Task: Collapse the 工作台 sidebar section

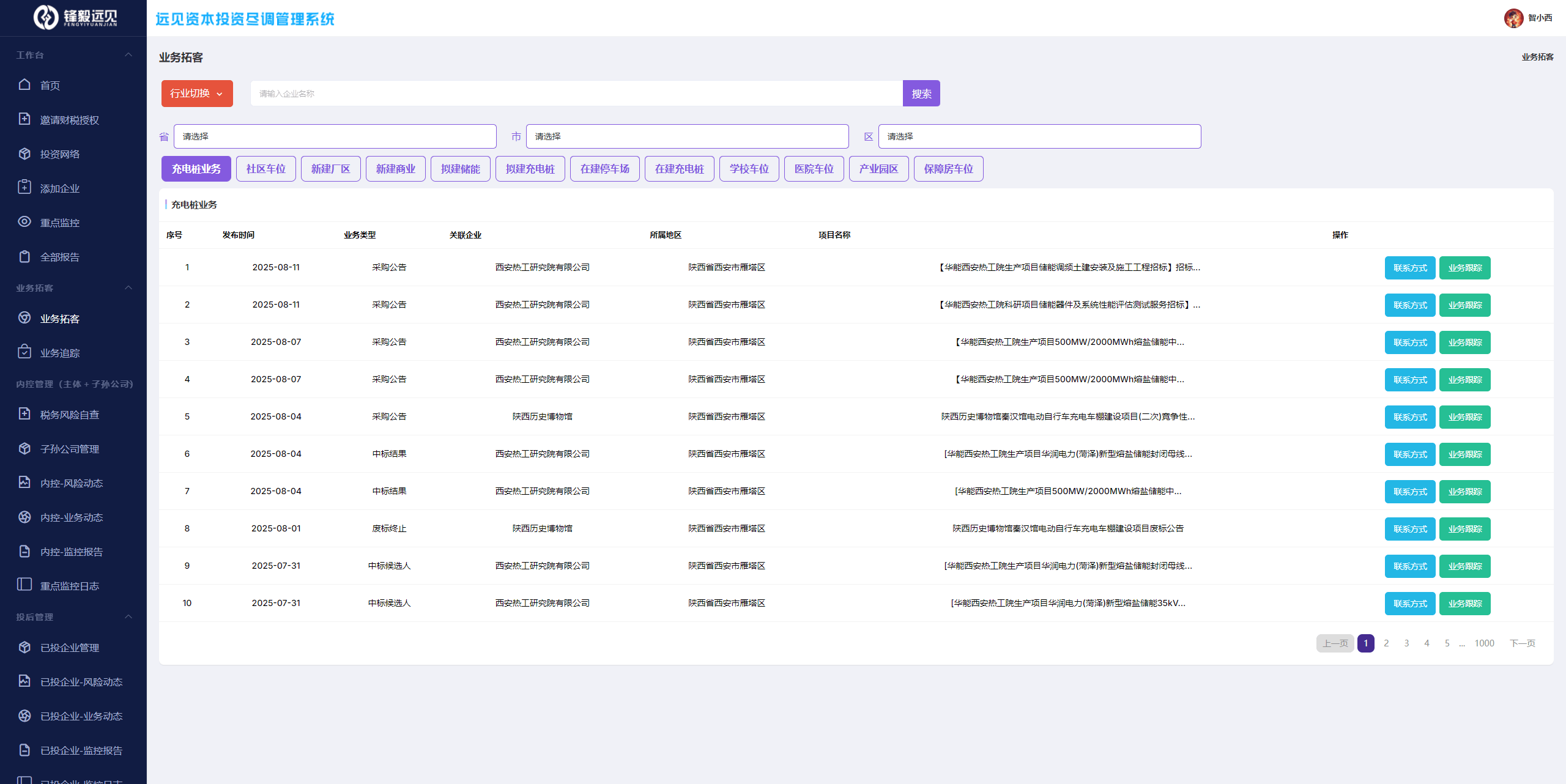Action: coord(128,55)
